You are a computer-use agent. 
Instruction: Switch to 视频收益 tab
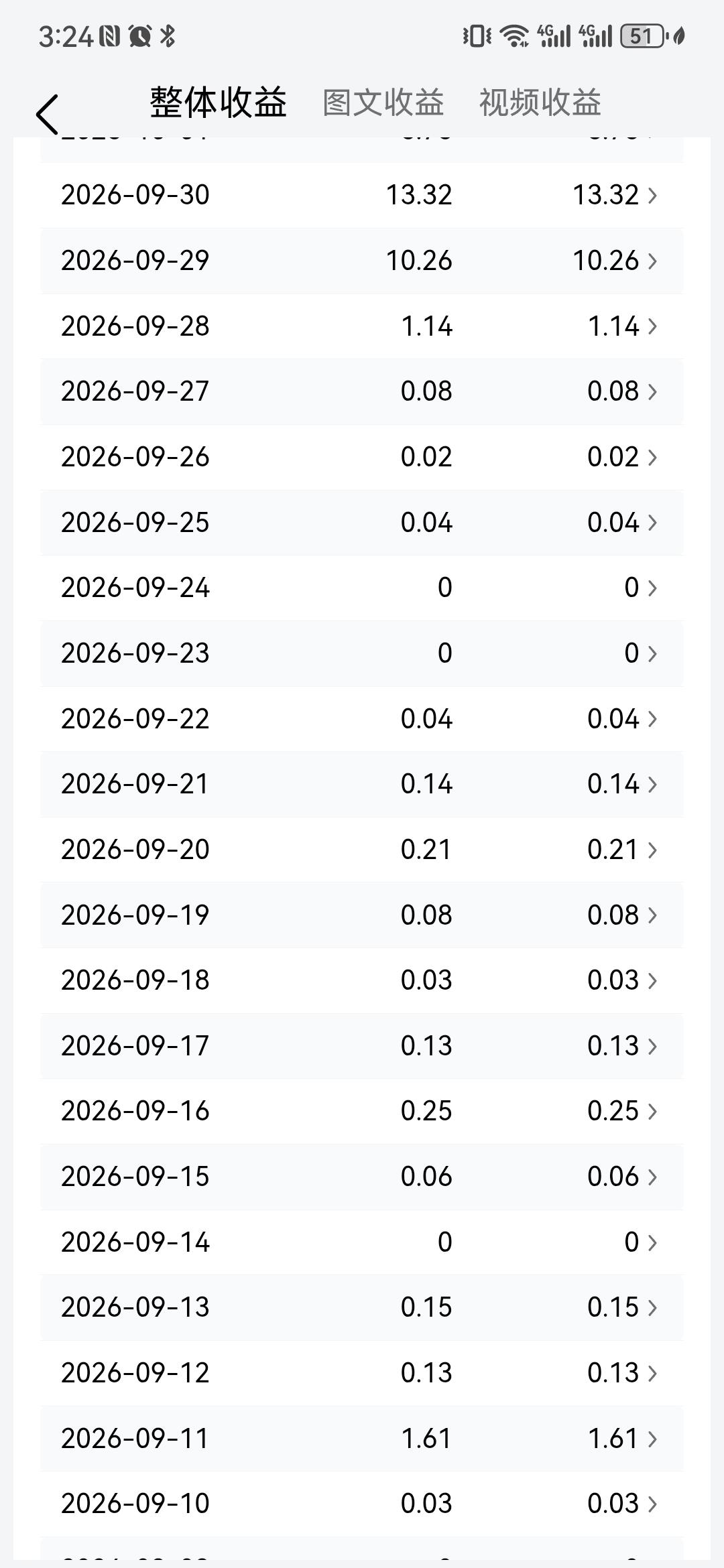point(540,103)
